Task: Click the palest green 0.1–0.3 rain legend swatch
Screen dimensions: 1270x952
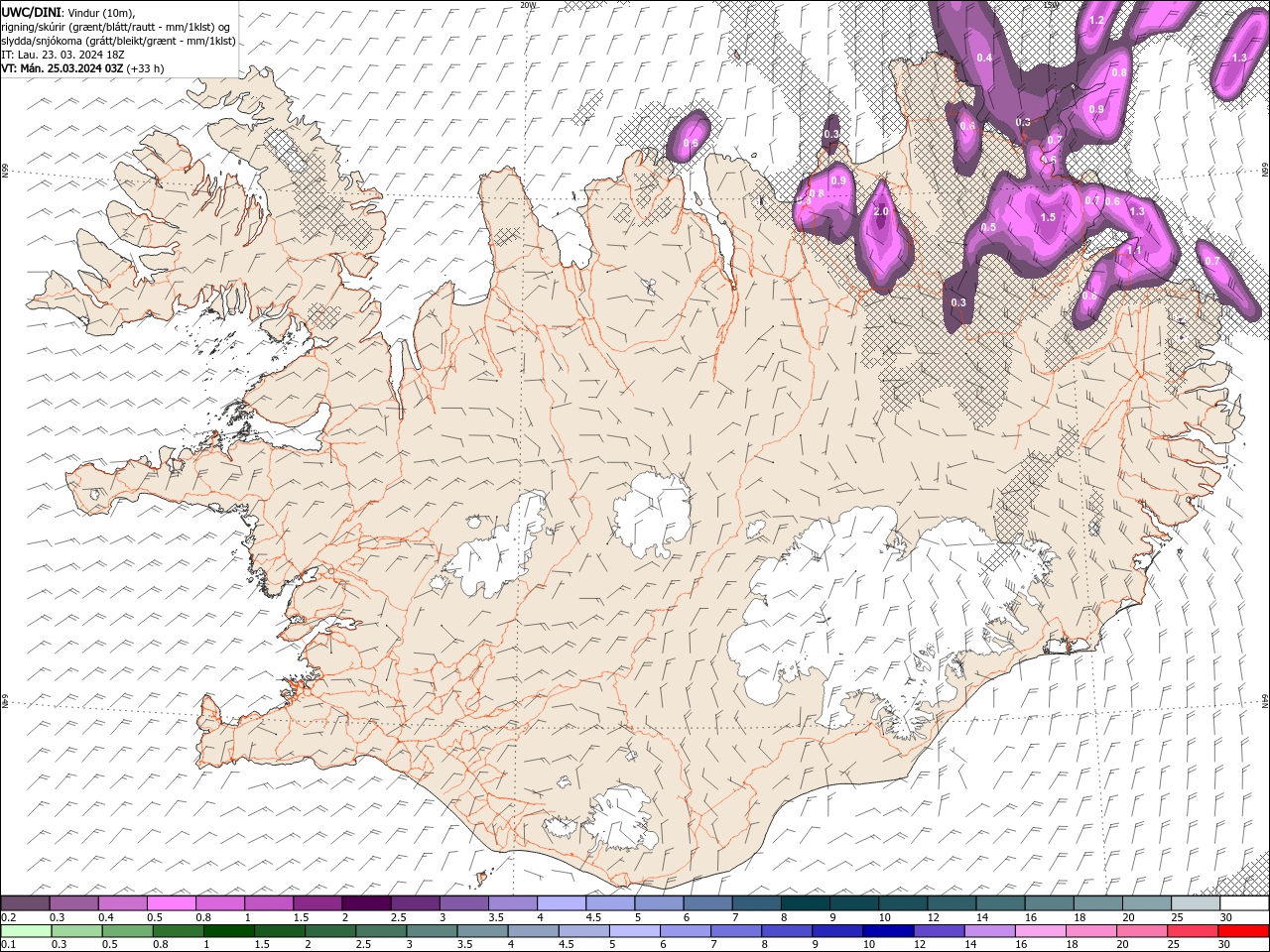Action: [x=27, y=930]
